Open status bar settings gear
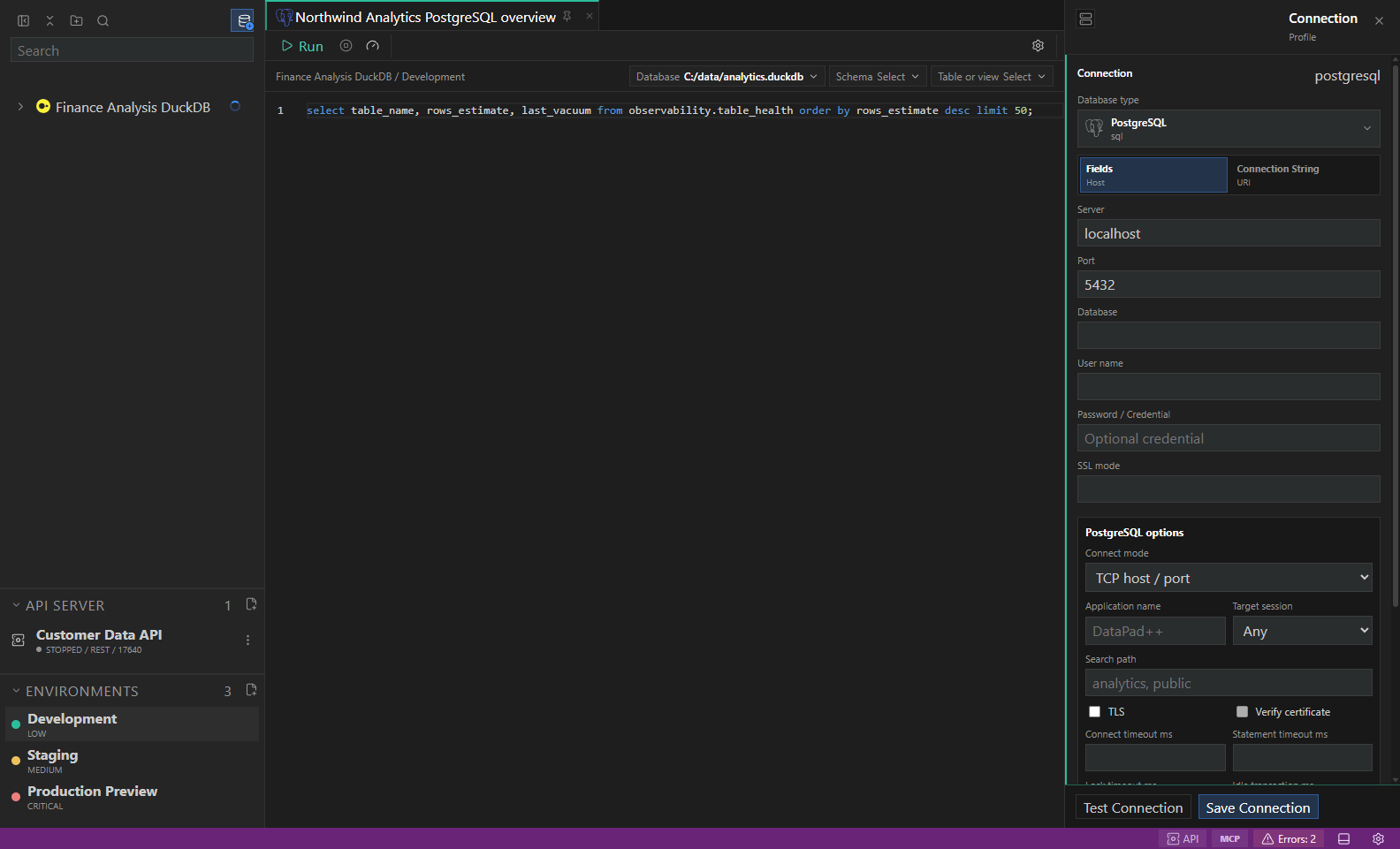 click(1378, 839)
